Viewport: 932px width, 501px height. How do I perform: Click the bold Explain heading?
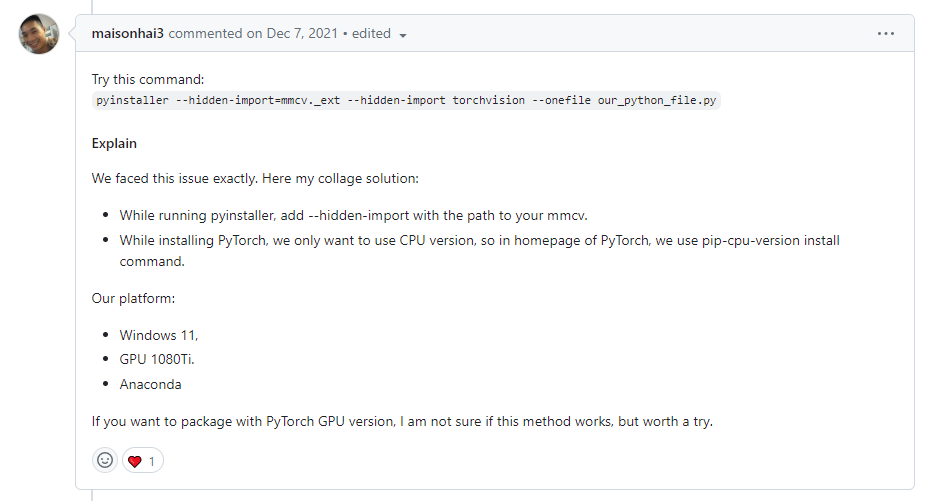coord(114,143)
